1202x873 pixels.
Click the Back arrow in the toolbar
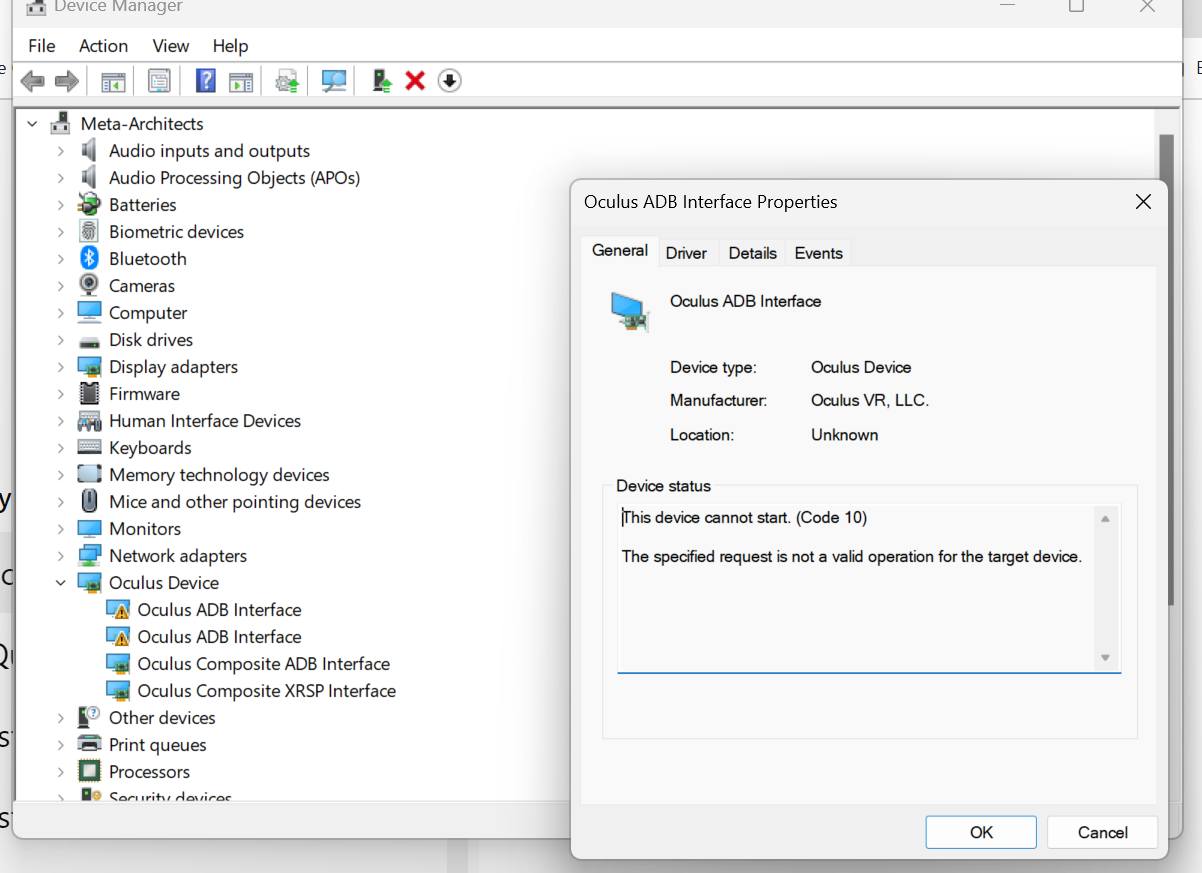click(x=32, y=81)
